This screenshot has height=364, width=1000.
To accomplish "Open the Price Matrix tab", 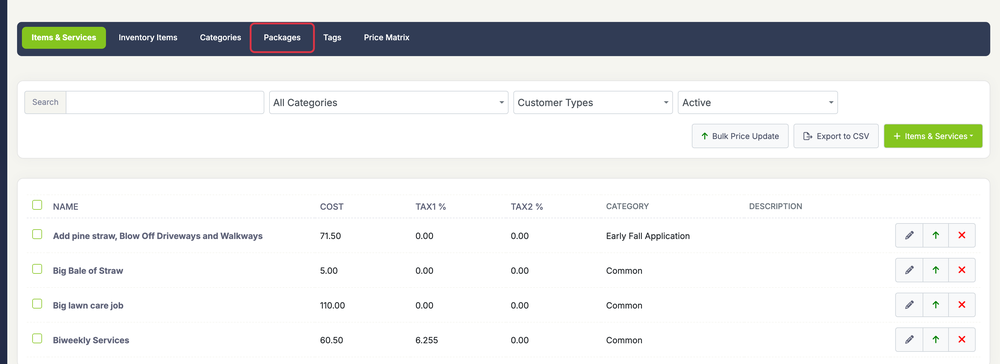I will point(386,38).
